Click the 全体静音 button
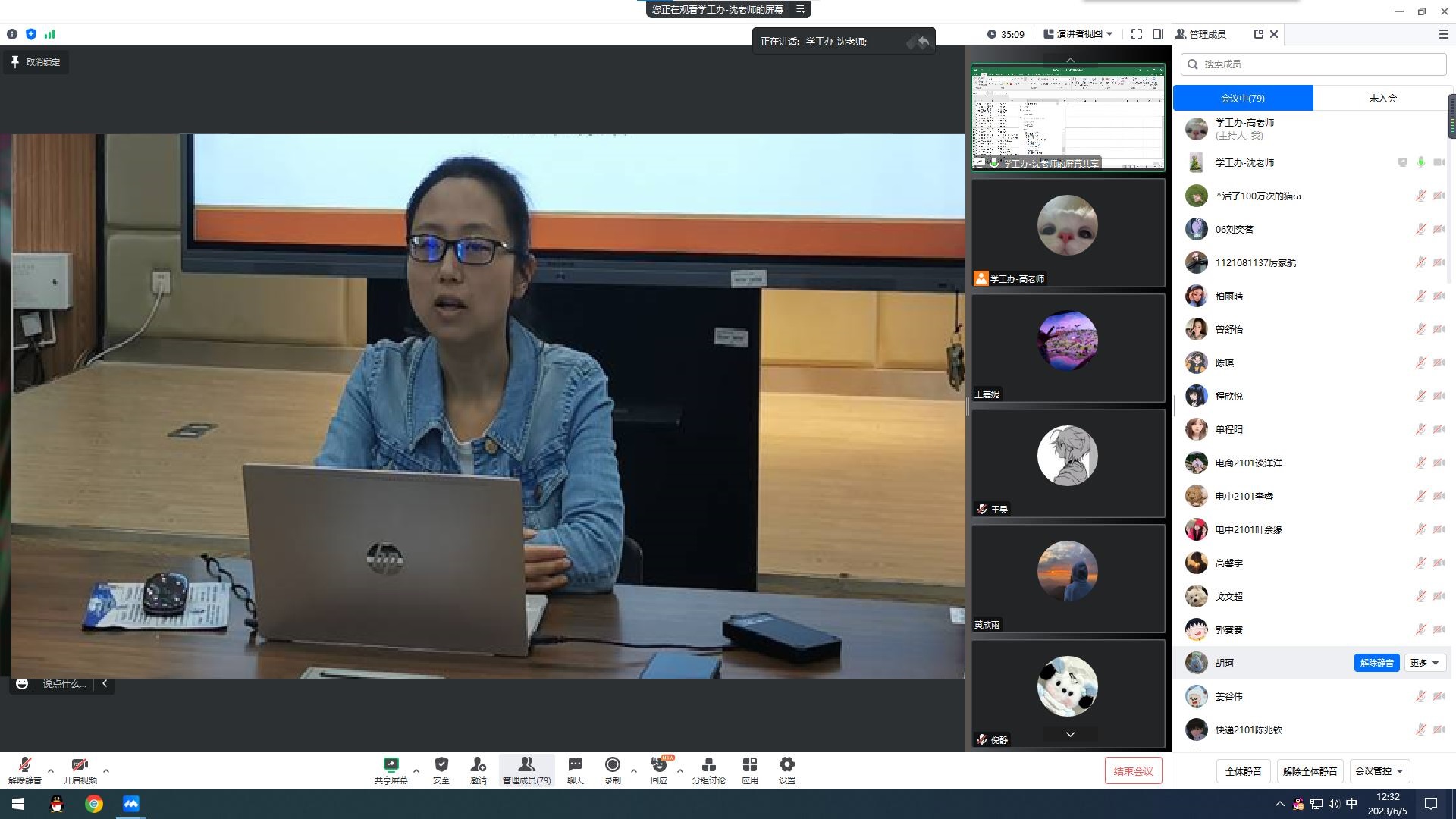The image size is (1456, 819). tap(1243, 771)
